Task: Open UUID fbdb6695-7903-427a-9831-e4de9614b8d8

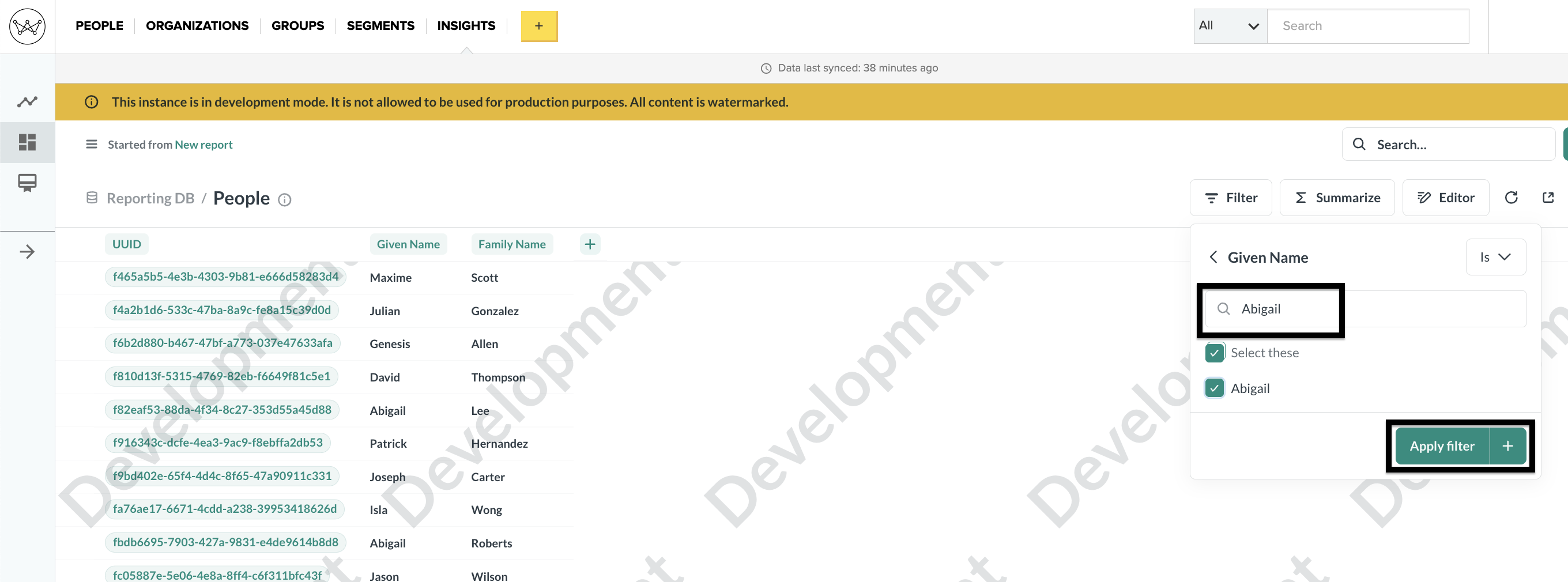Action: pyautogui.click(x=226, y=542)
